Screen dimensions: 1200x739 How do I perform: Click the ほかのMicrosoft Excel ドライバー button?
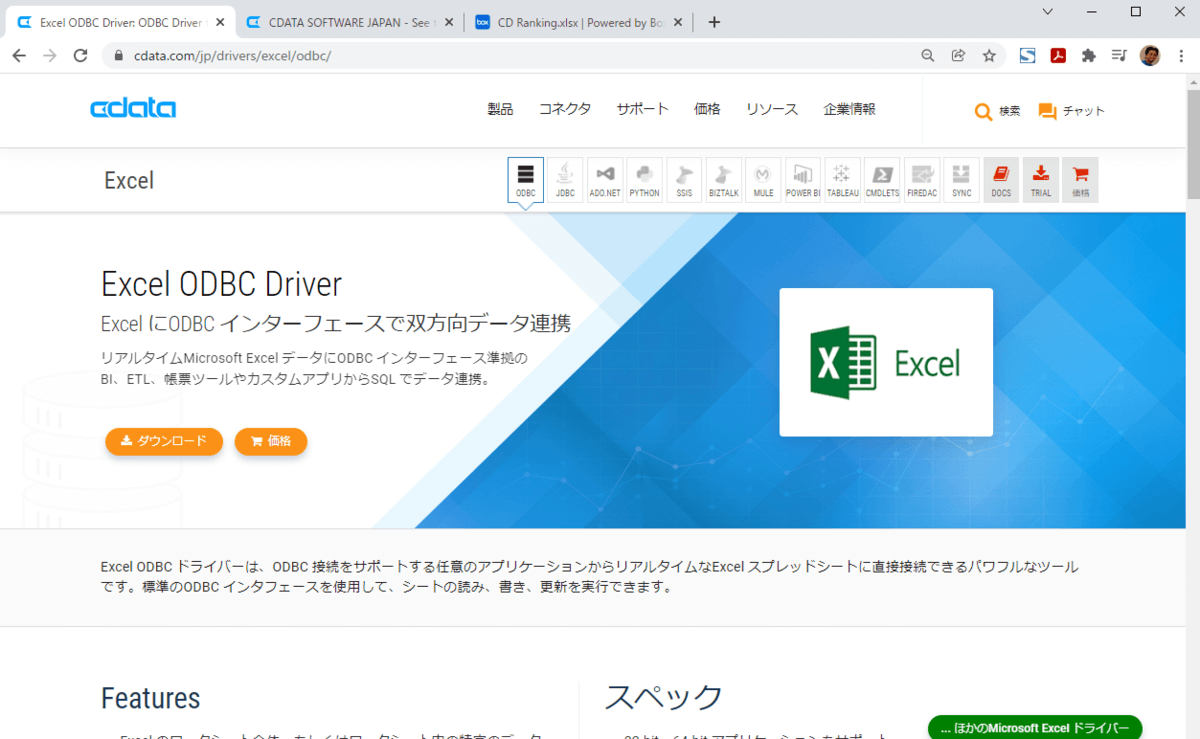point(1034,727)
